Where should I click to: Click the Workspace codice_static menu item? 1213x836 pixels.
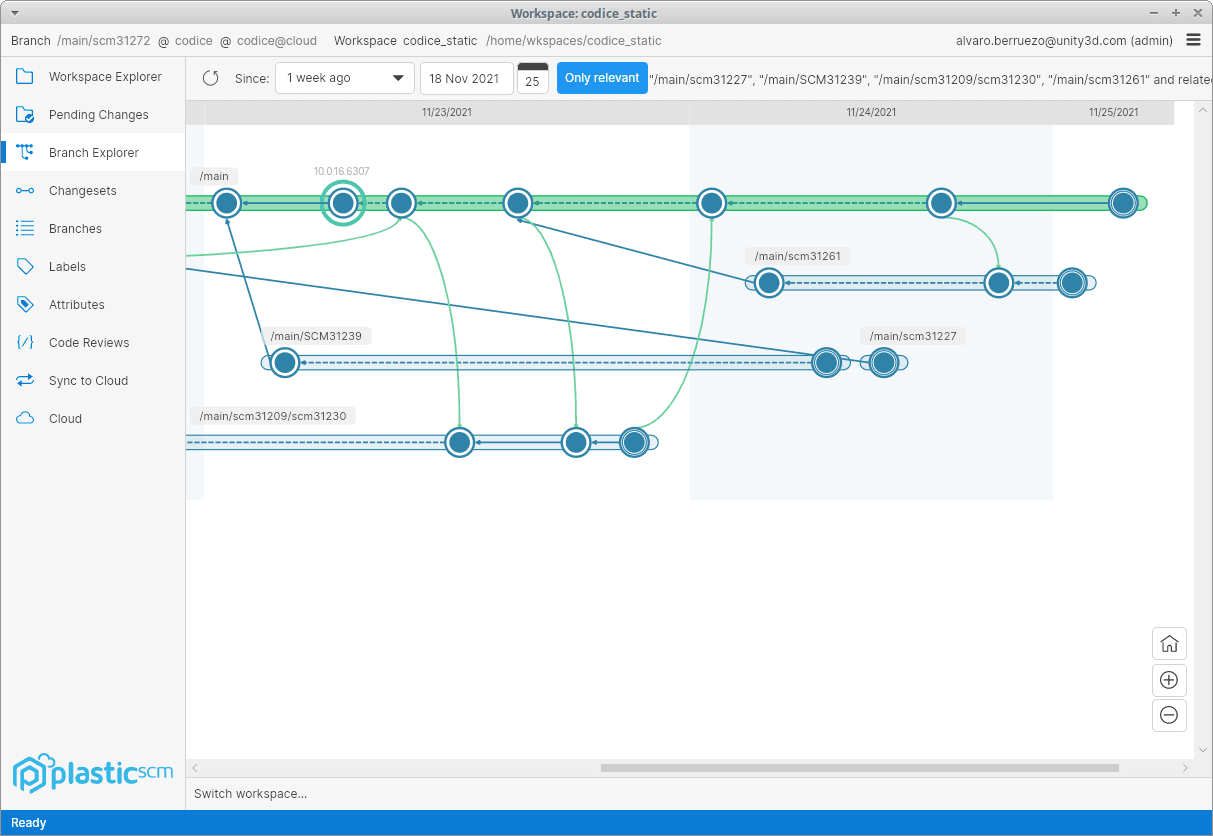[440, 41]
